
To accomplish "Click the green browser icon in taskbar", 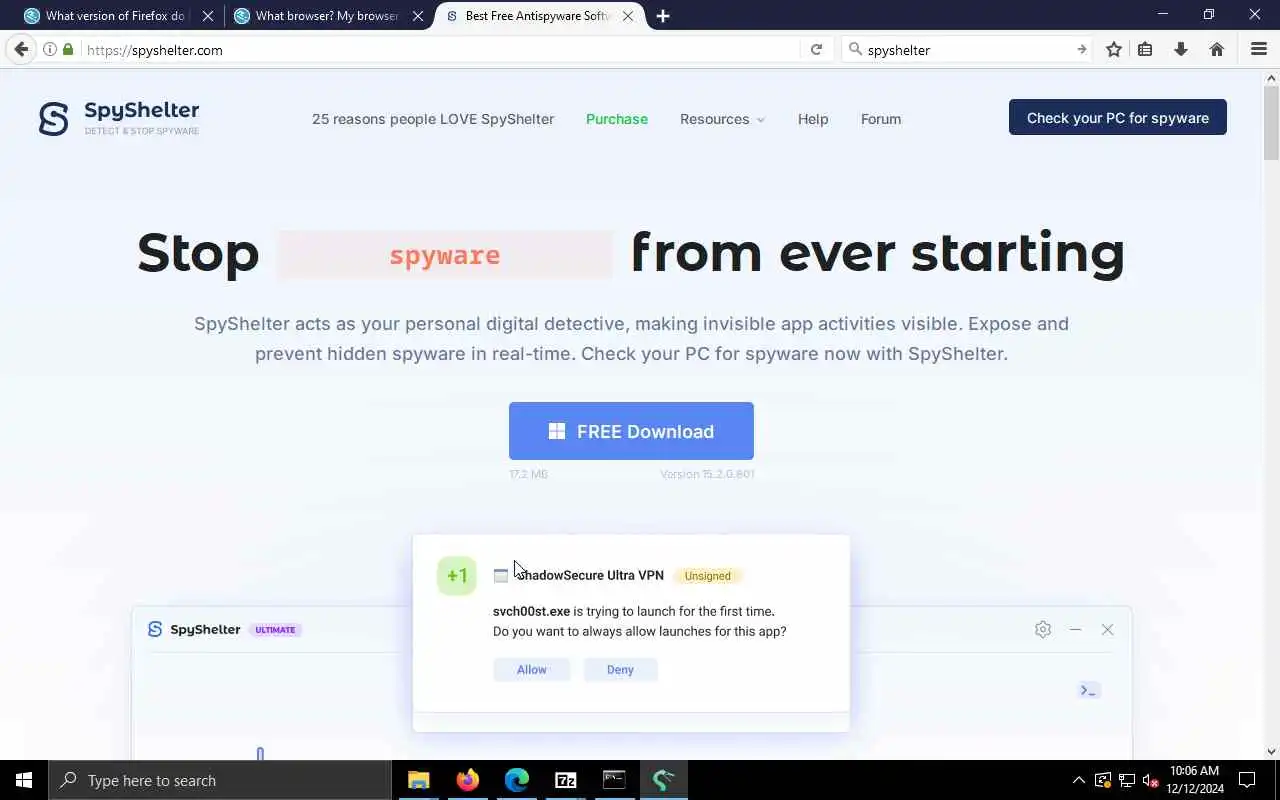I will pyautogui.click(x=663, y=780).
